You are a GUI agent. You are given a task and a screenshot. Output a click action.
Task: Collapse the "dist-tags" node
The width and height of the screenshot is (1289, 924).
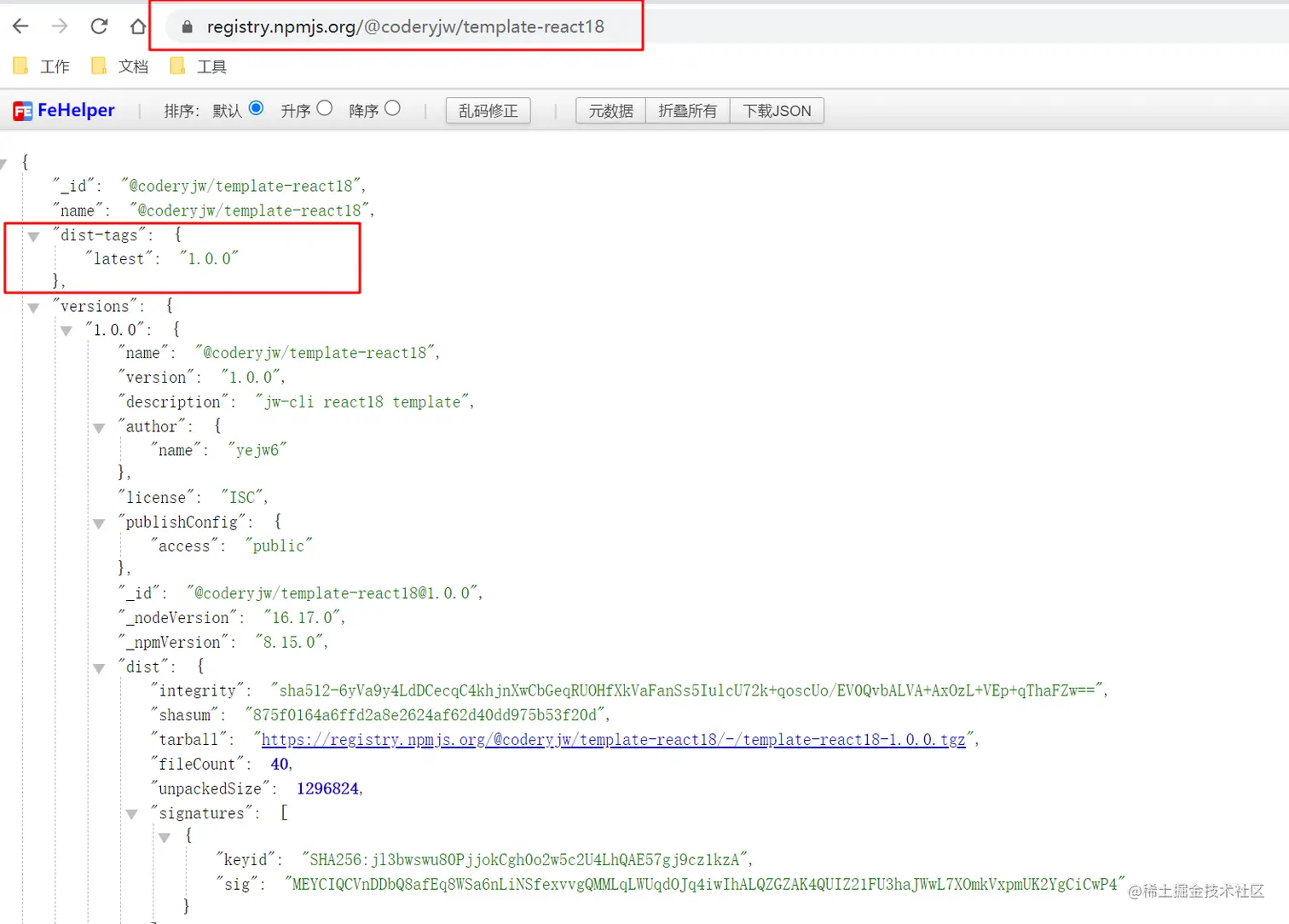tap(33, 237)
